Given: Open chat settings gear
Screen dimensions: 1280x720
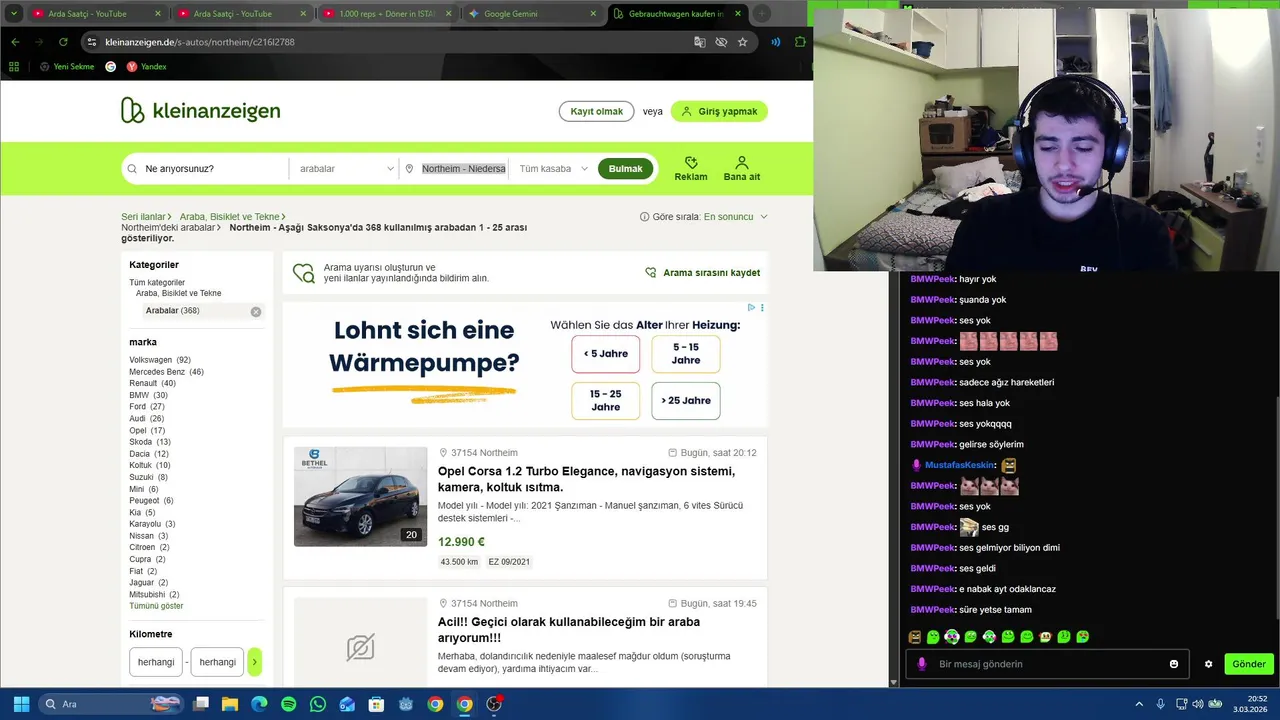Looking at the screenshot, I should (1208, 664).
